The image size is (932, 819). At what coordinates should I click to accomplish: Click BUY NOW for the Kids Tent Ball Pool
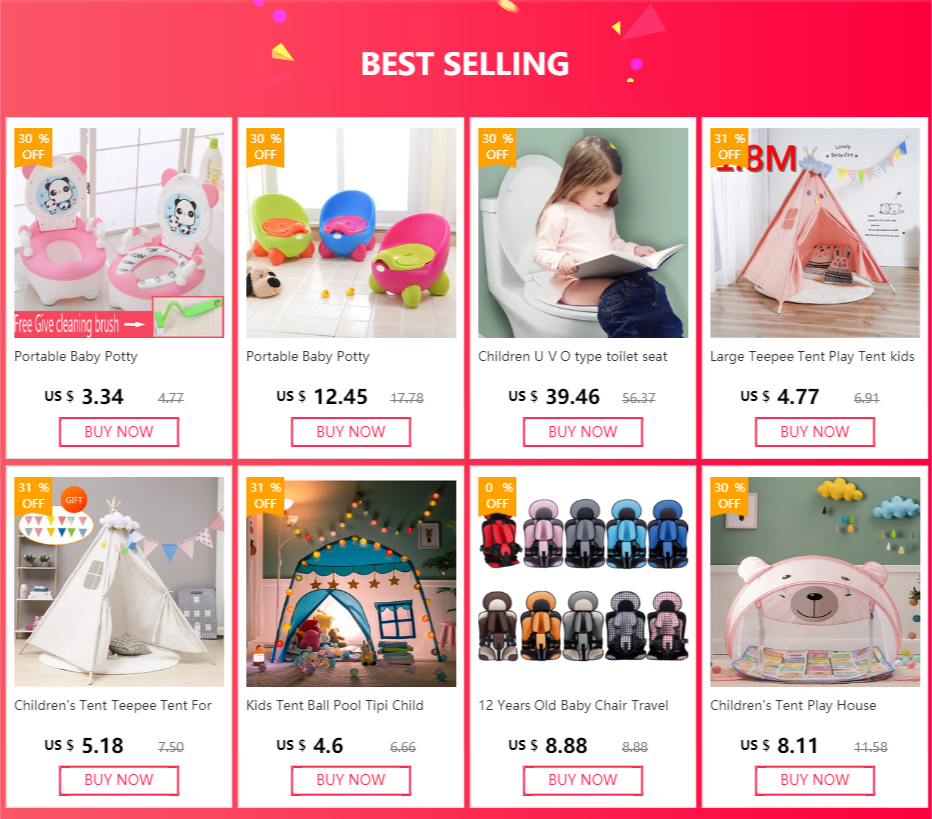point(351,780)
